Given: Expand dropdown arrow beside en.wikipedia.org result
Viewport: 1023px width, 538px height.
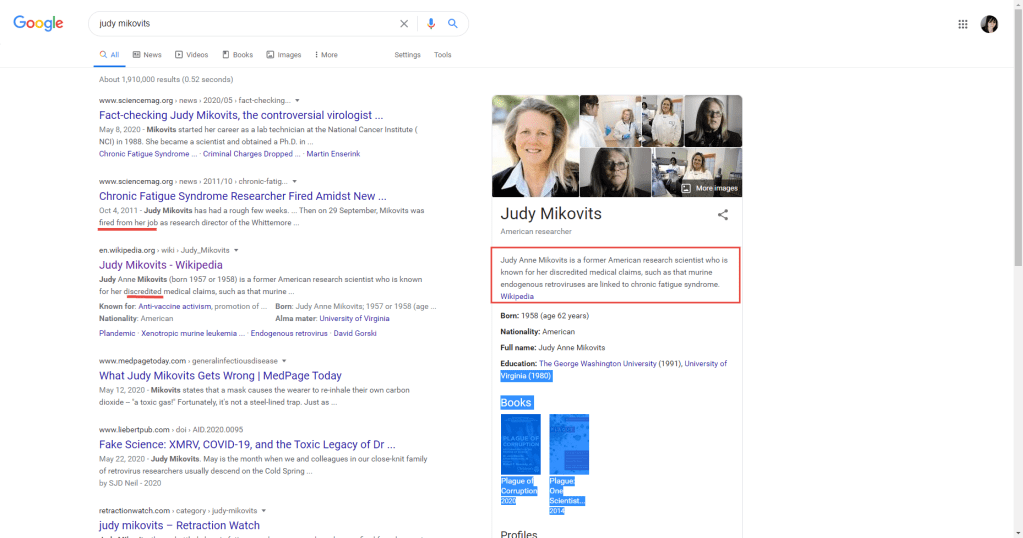Looking at the screenshot, I should [237, 250].
